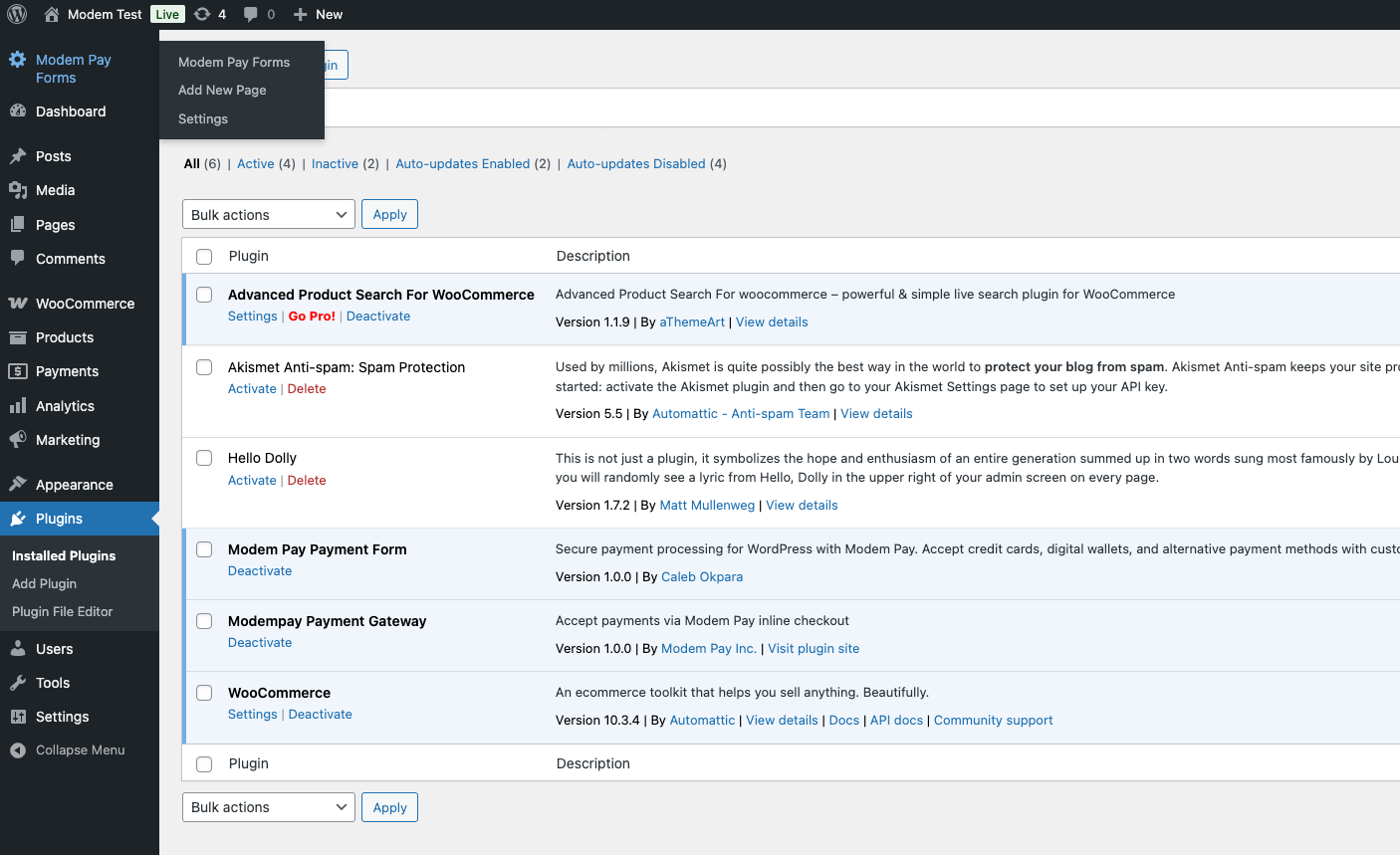Open the Dashboard gauge icon
The image size is (1400, 855).
(18, 111)
